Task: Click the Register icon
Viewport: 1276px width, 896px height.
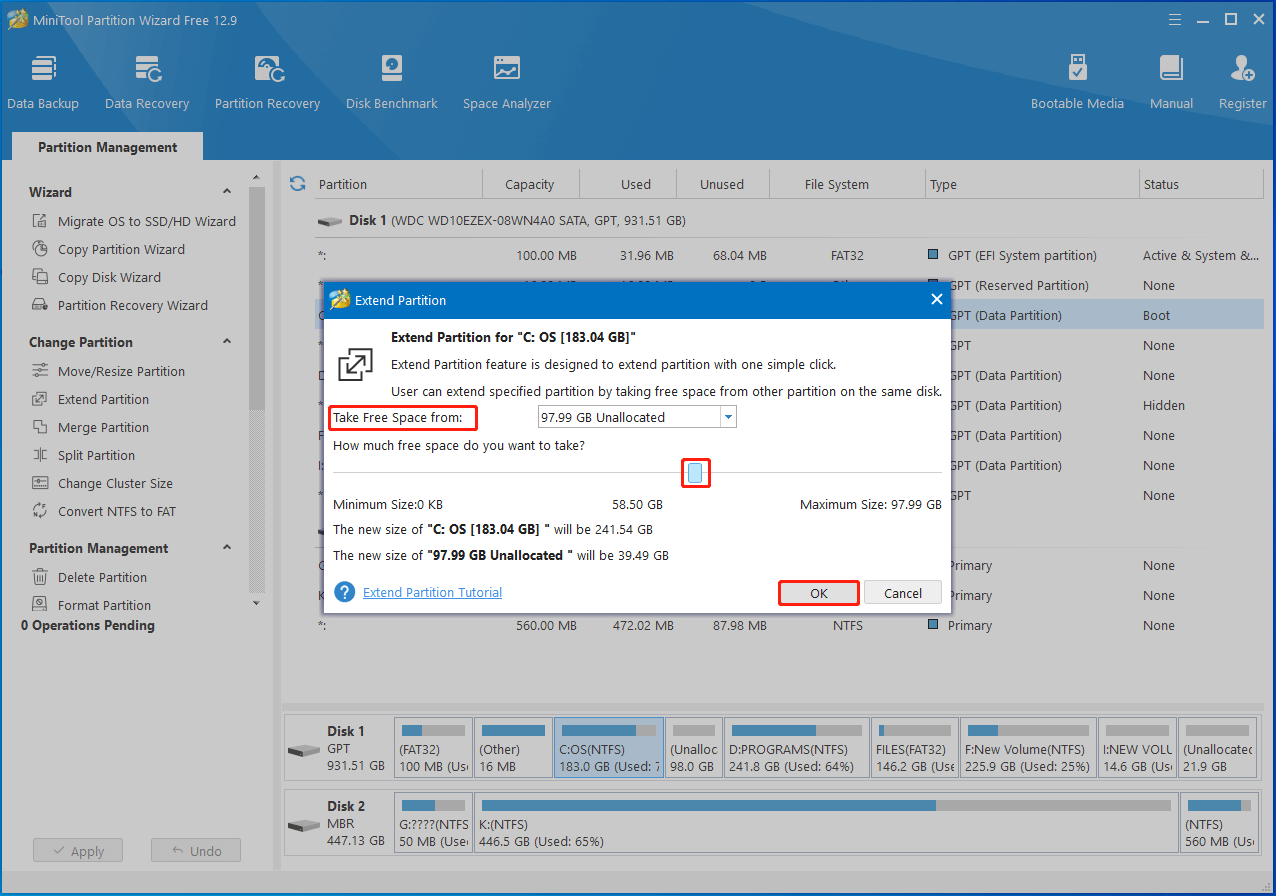Action: pos(1241,80)
